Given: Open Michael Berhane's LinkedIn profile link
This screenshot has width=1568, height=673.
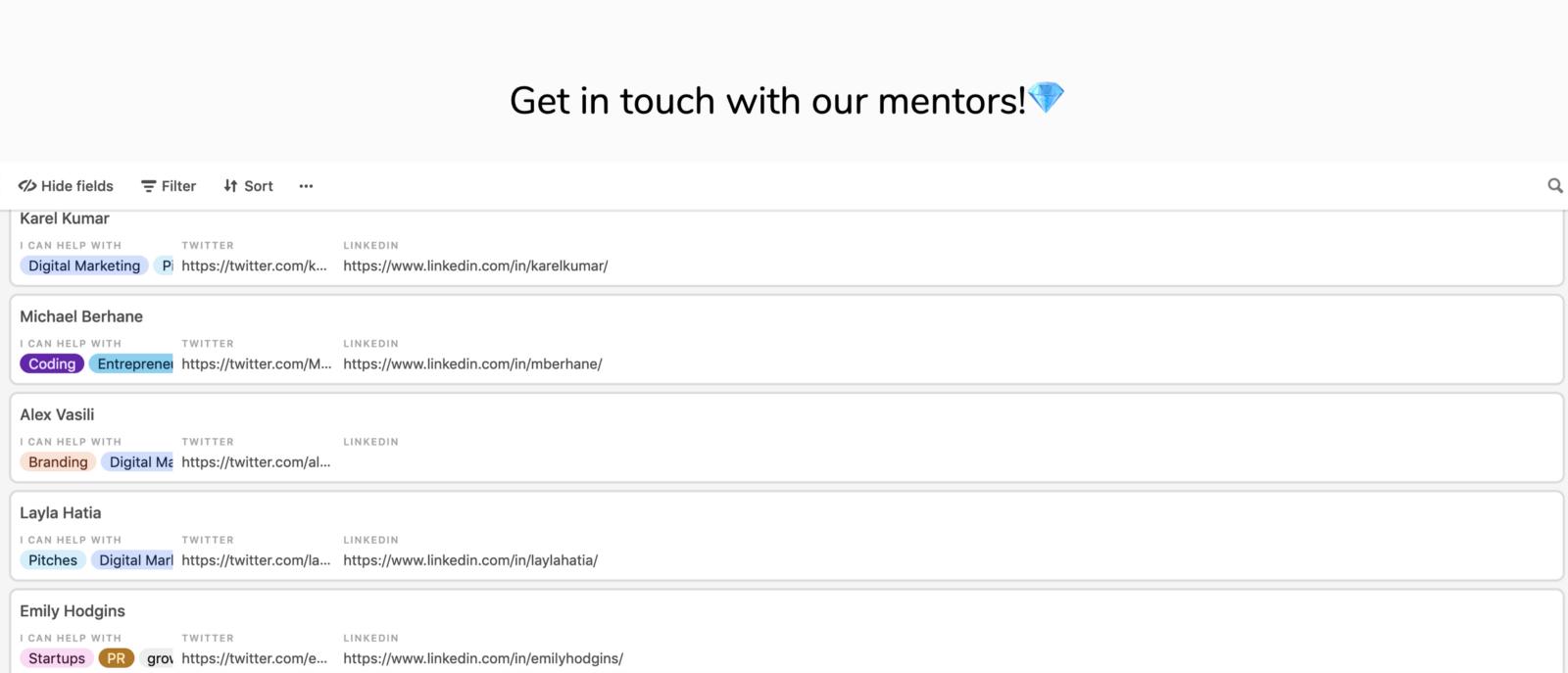Looking at the screenshot, I should (472, 364).
